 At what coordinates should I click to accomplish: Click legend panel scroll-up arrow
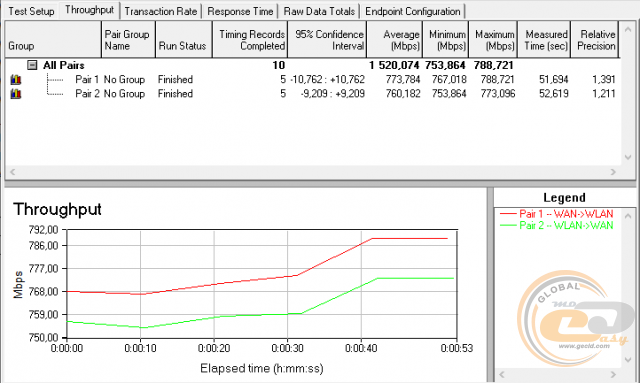pyautogui.click(x=628, y=215)
